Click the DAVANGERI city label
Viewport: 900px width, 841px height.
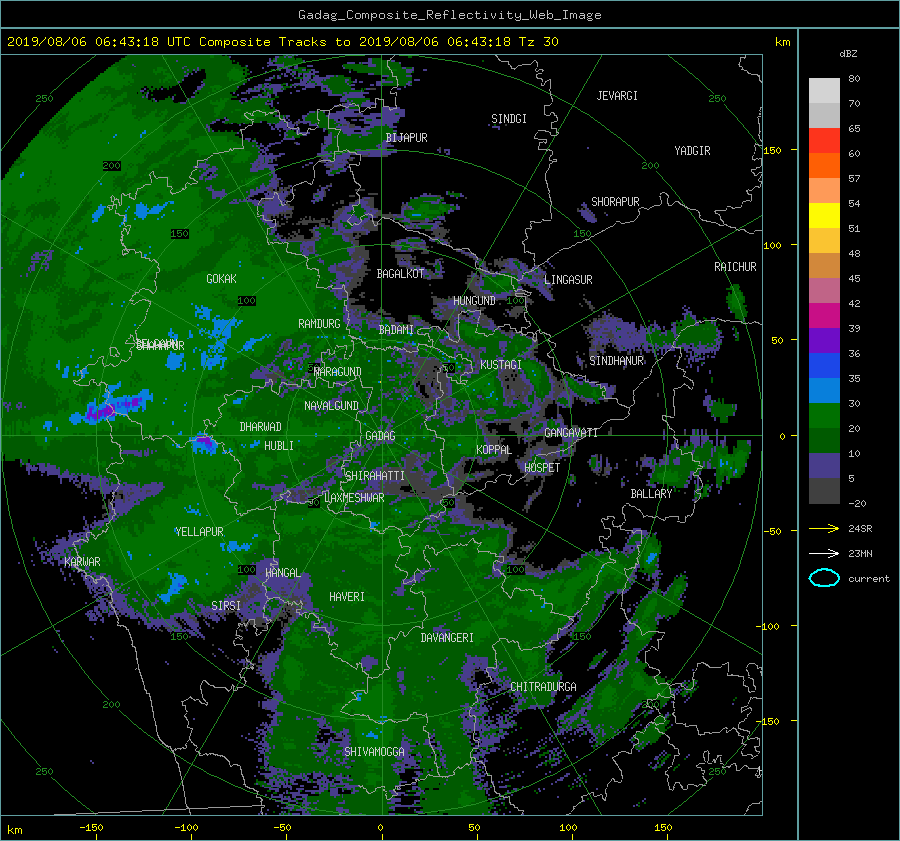point(447,638)
